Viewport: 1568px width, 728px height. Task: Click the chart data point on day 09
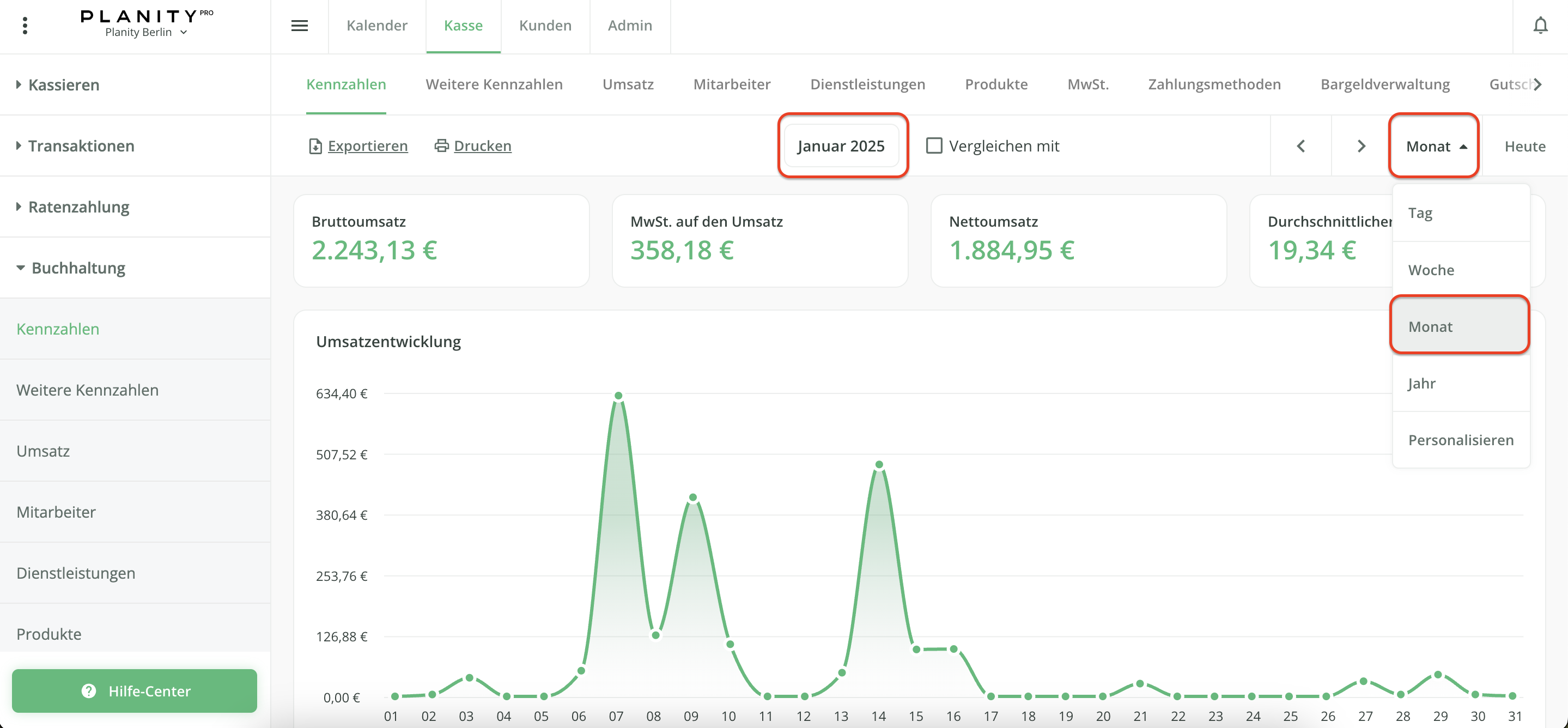click(x=692, y=498)
